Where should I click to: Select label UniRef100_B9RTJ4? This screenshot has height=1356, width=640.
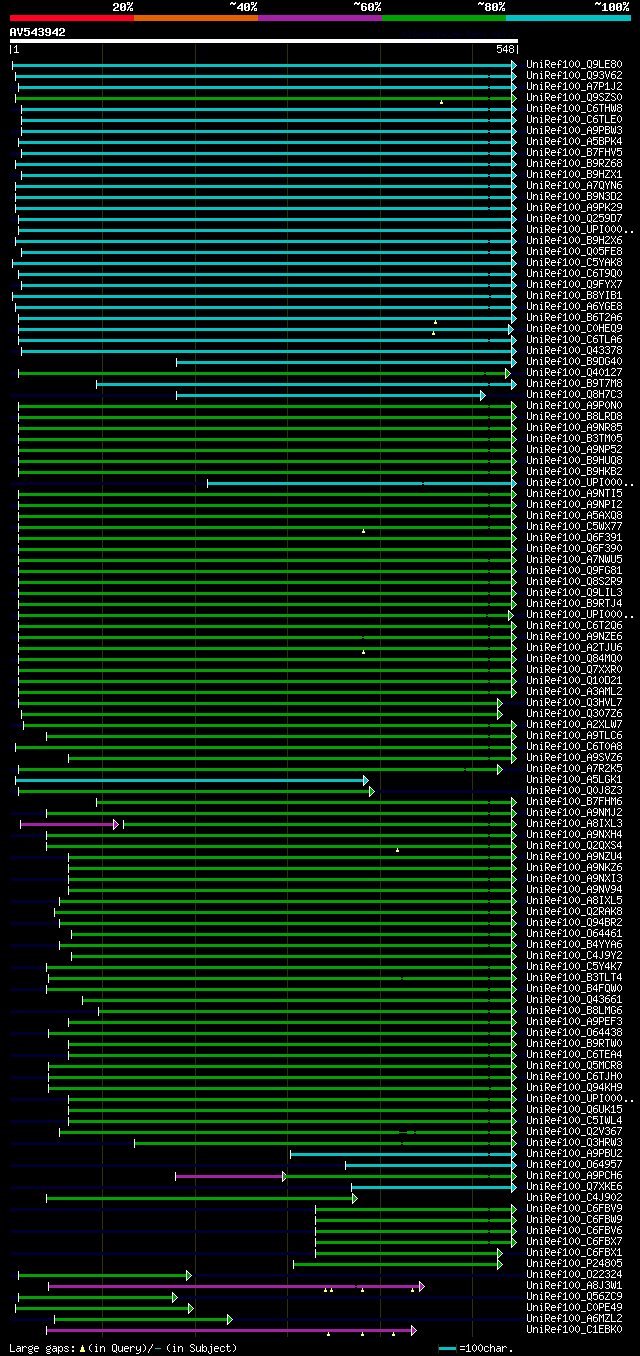[x=574, y=604]
